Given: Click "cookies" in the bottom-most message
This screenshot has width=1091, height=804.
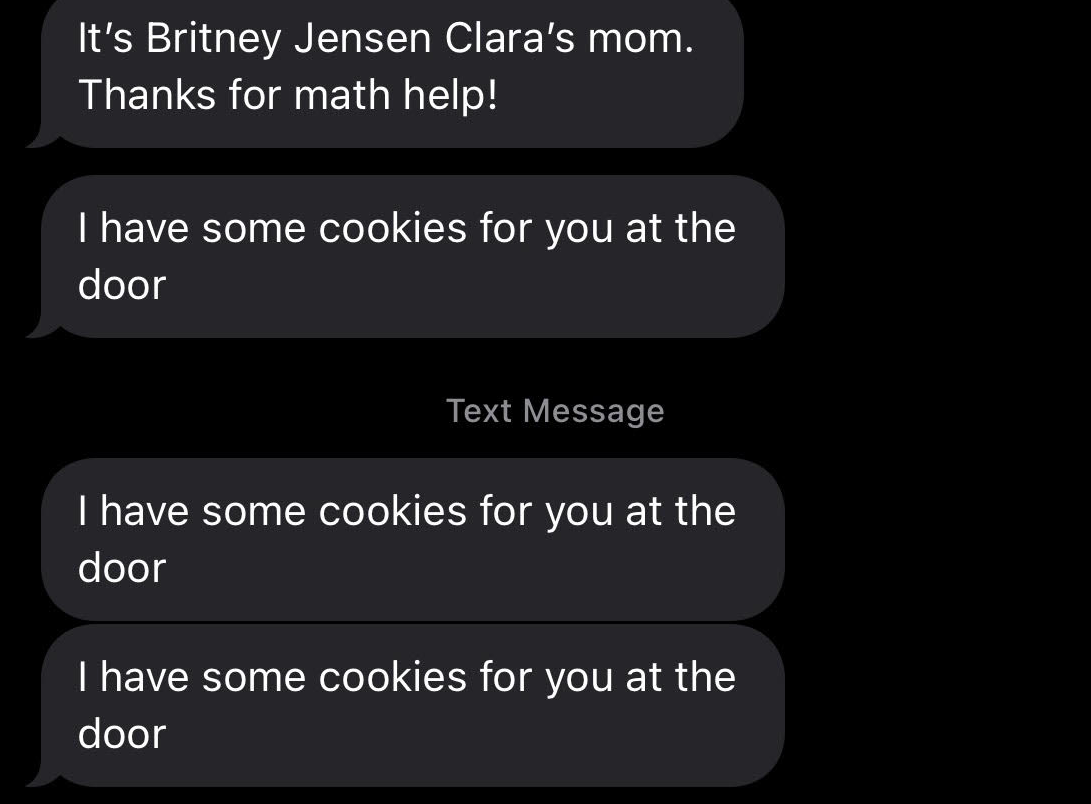Looking at the screenshot, I should click(x=392, y=678).
